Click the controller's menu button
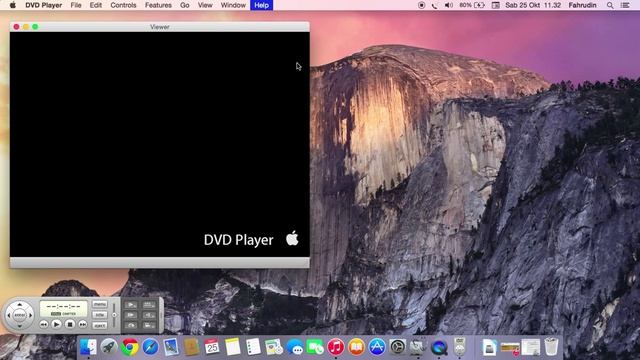The height and width of the screenshot is (360, 640). (100, 304)
